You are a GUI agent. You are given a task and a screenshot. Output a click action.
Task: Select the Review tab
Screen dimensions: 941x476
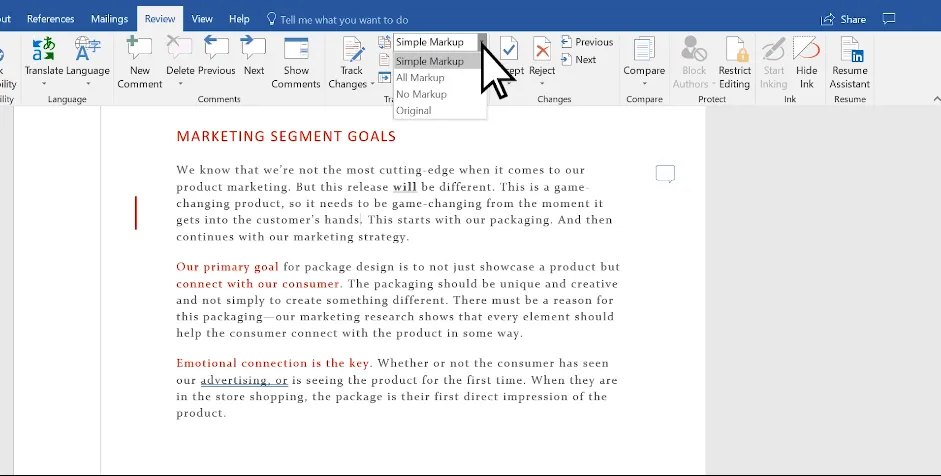160,19
